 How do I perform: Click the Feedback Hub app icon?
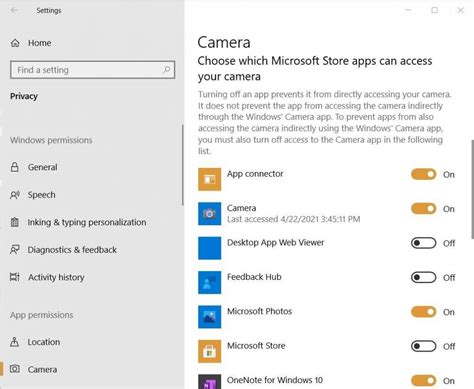point(209,282)
